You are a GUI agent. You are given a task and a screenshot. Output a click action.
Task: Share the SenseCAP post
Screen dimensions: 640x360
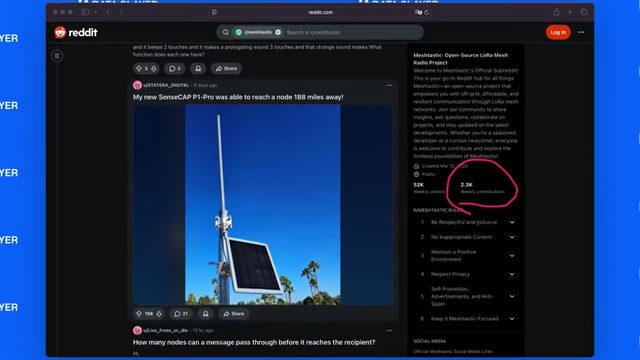click(x=234, y=314)
